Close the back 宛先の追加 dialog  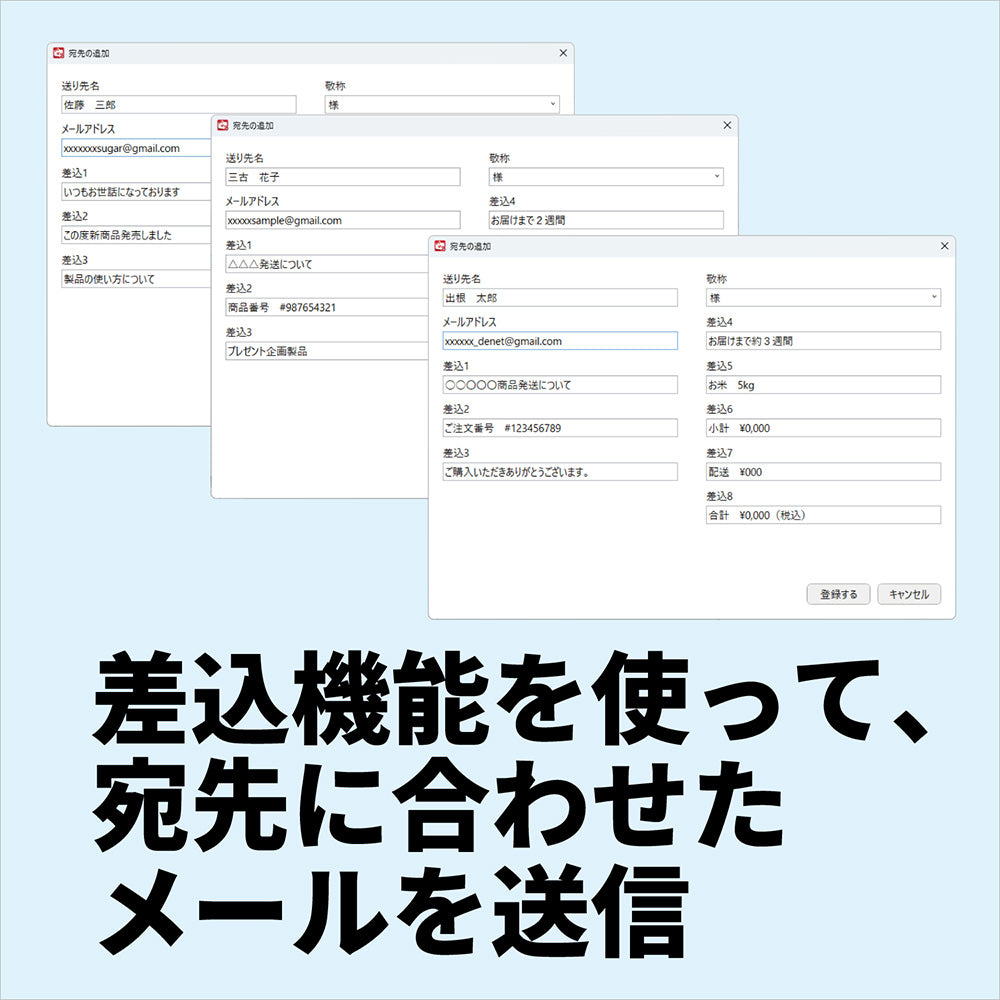click(x=563, y=53)
